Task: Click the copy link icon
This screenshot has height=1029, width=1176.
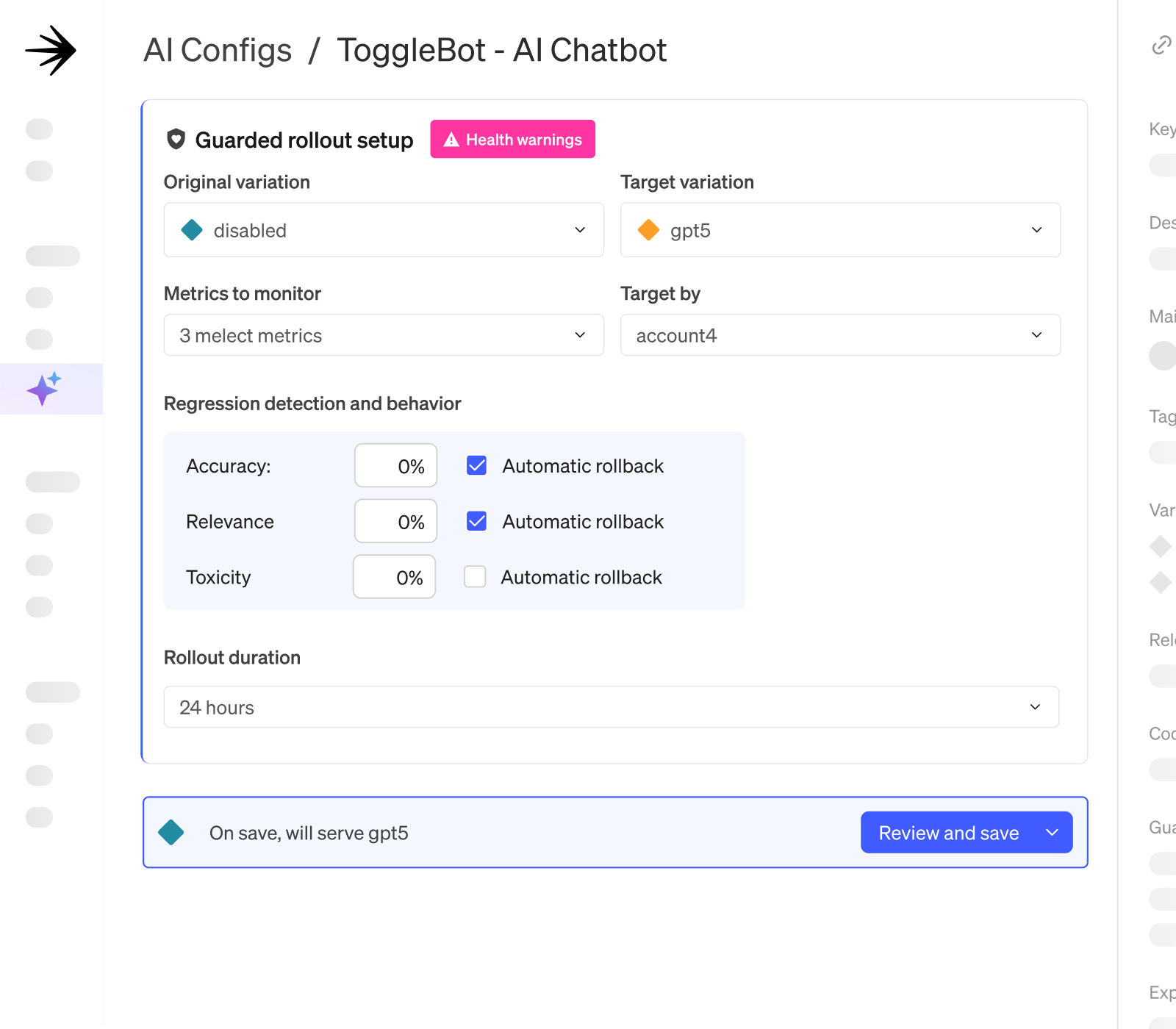Action: pos(1161,46)
